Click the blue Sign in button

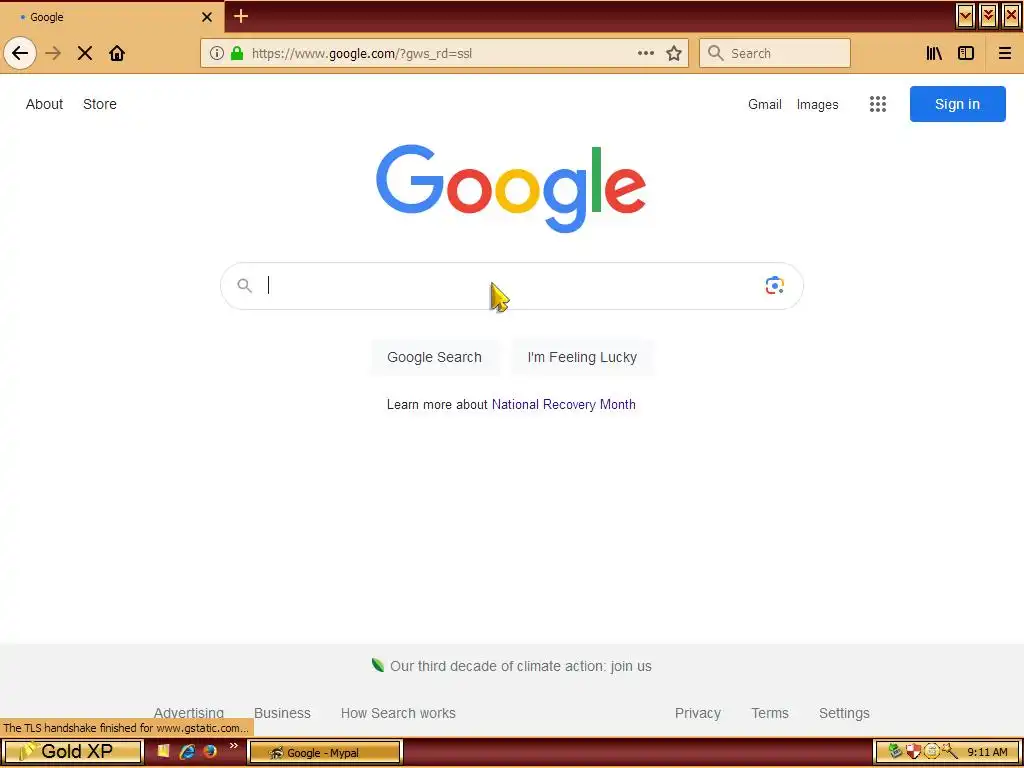[x=957, y=104]
